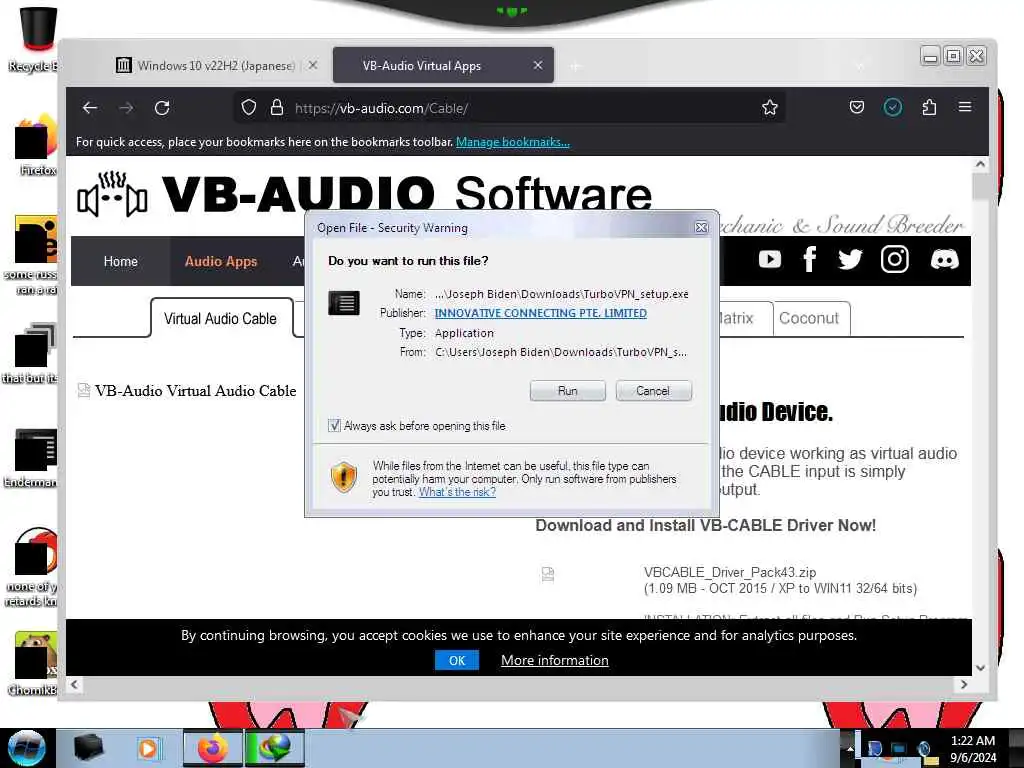The height and width of the screenshot is (768, 1024).
Task: Open the Audio Apps navigation item
Action: click(x=221, y=261)
